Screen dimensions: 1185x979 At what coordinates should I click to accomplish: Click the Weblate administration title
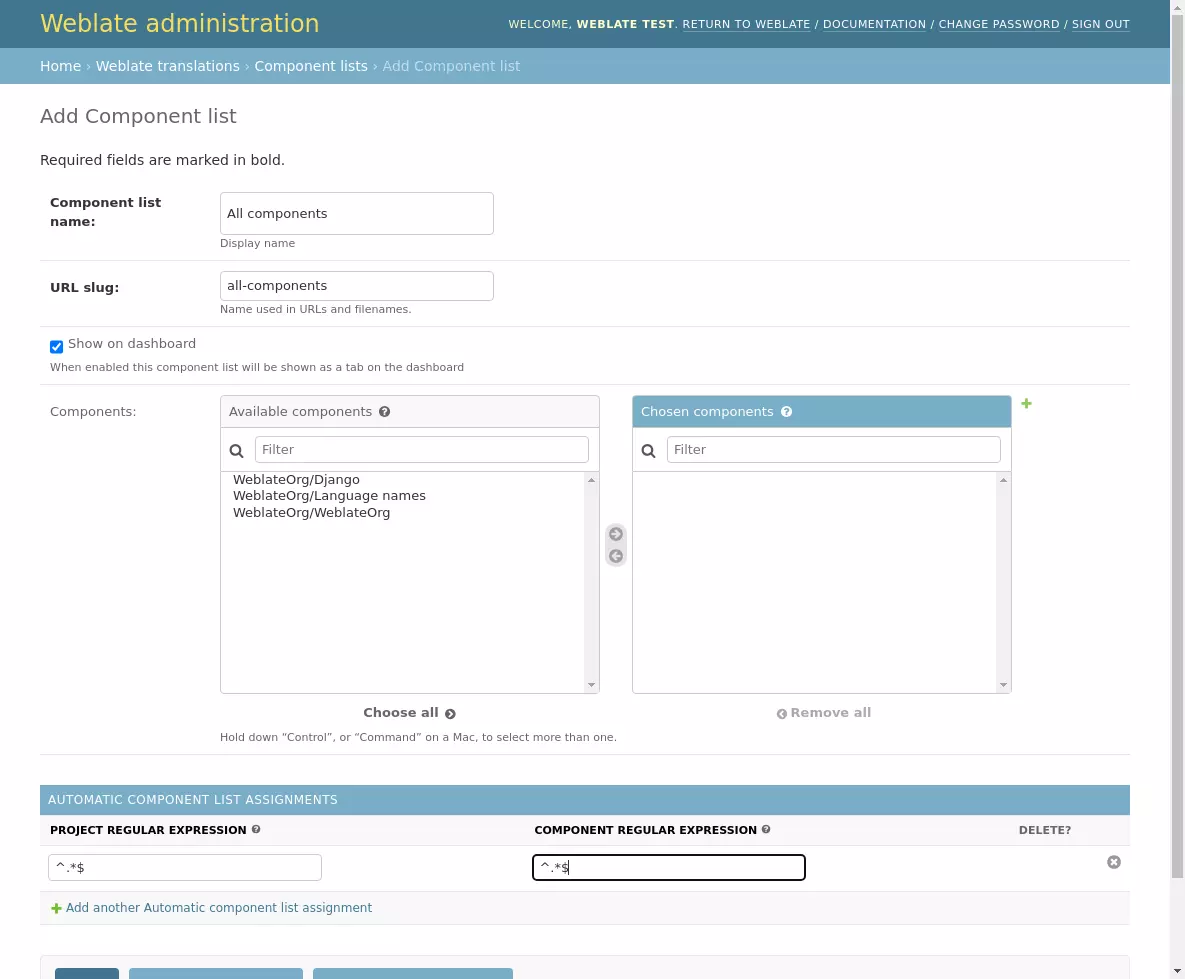[180, 23]
